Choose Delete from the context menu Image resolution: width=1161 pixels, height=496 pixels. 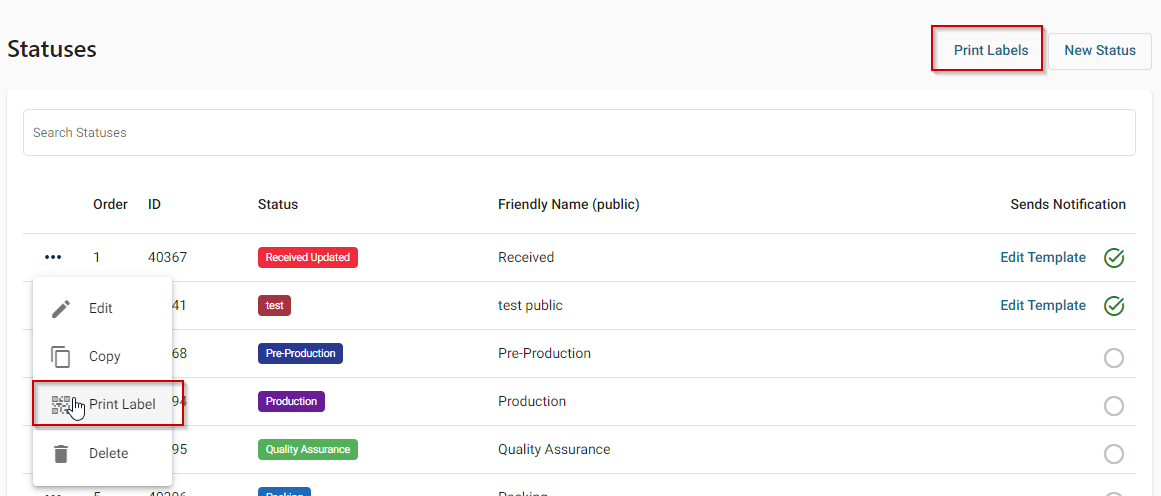pyautogui.click(x=102, y=453)
